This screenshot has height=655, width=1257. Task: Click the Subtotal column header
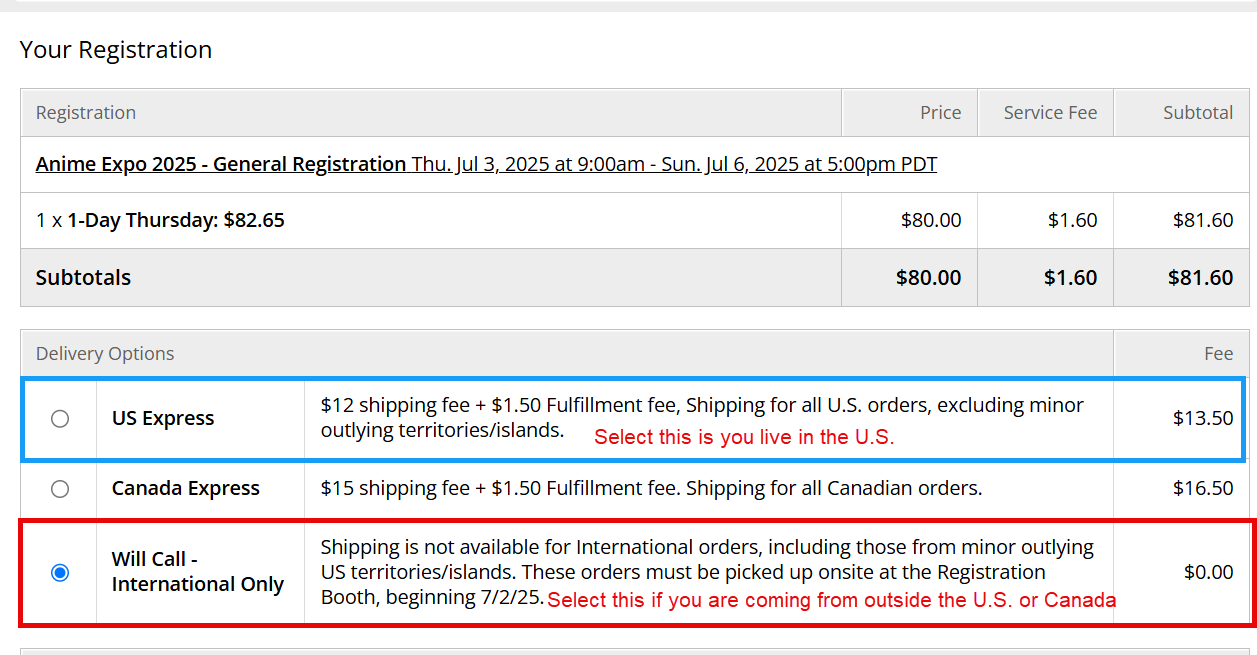coord(1197,113)
